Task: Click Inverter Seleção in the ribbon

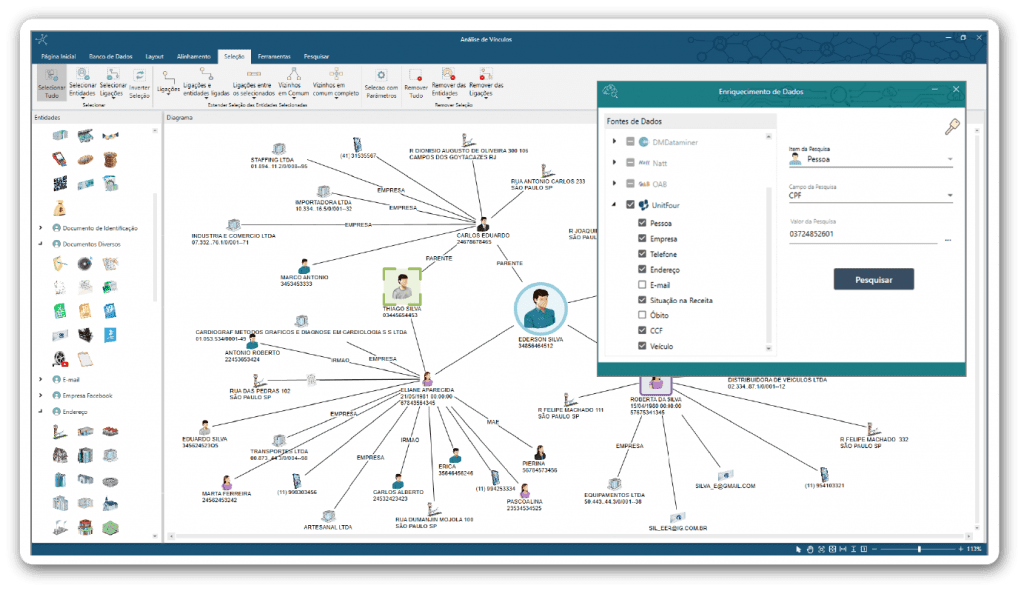Action: tap(139, 84)
